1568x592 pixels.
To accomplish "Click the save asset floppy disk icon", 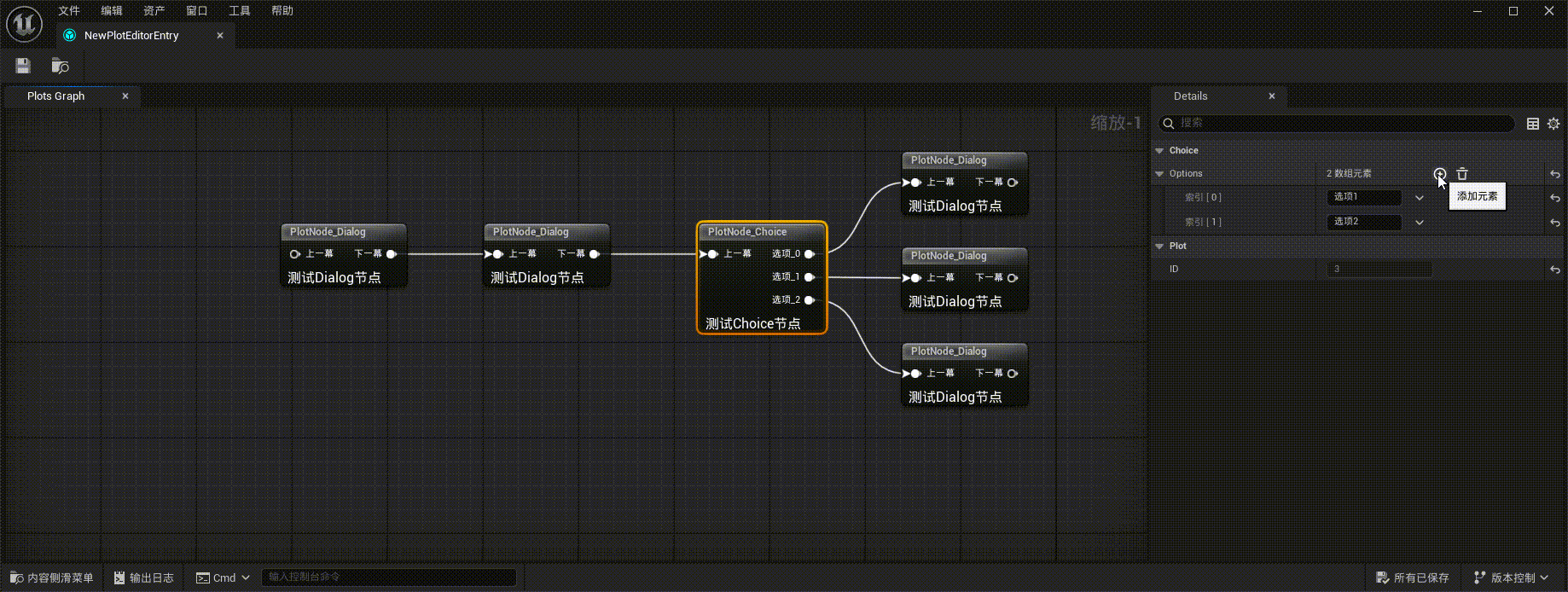I will pos(23,66).
